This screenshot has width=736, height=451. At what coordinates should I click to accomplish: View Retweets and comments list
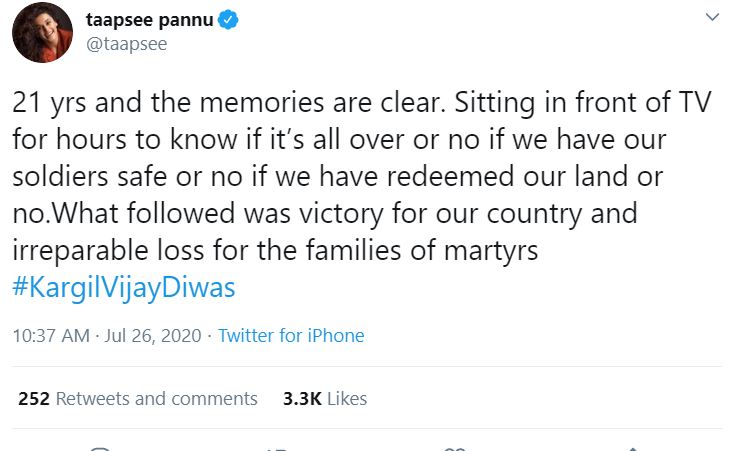[156, 398]
